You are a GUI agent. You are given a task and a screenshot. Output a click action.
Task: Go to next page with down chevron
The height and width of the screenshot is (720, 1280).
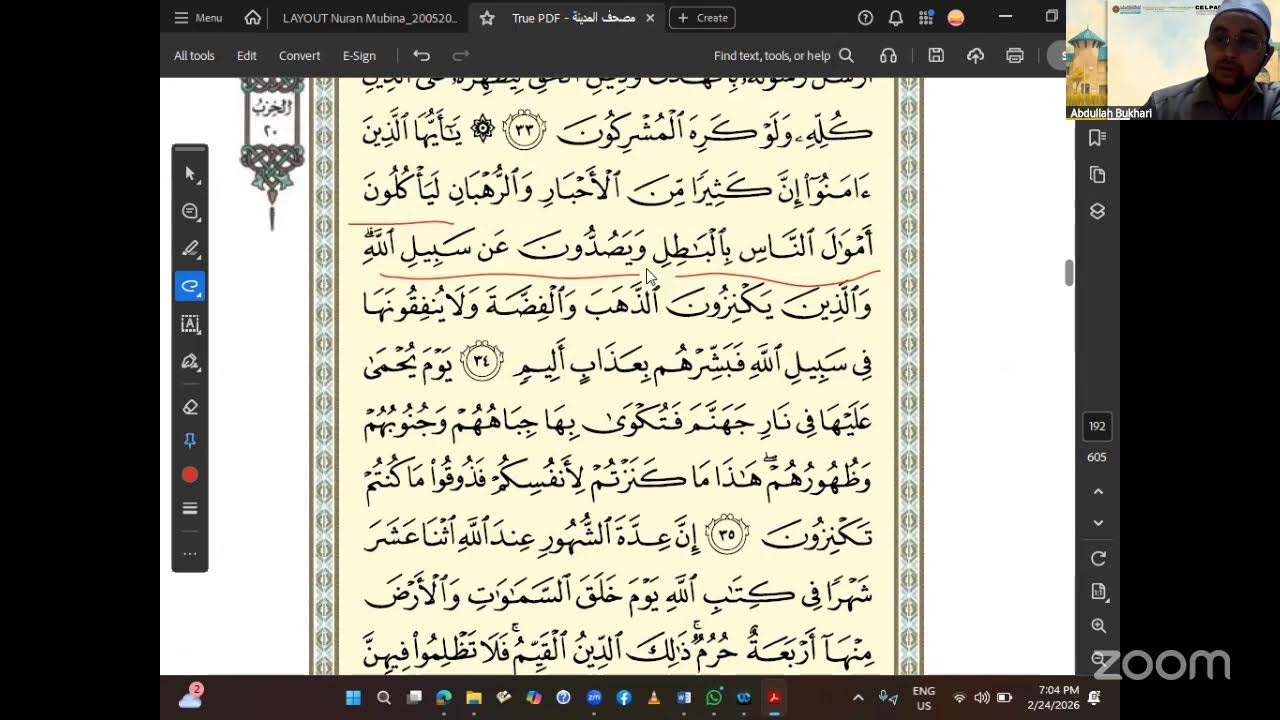(x=1098, y=523)
